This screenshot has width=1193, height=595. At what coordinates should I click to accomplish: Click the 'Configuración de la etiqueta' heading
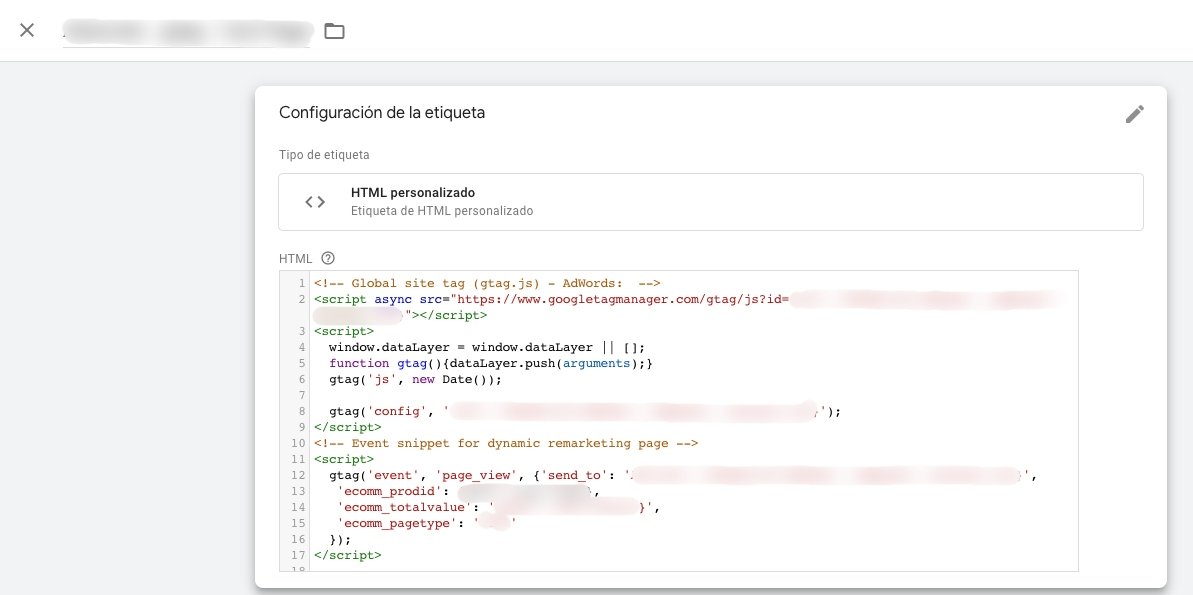point(382,113)
